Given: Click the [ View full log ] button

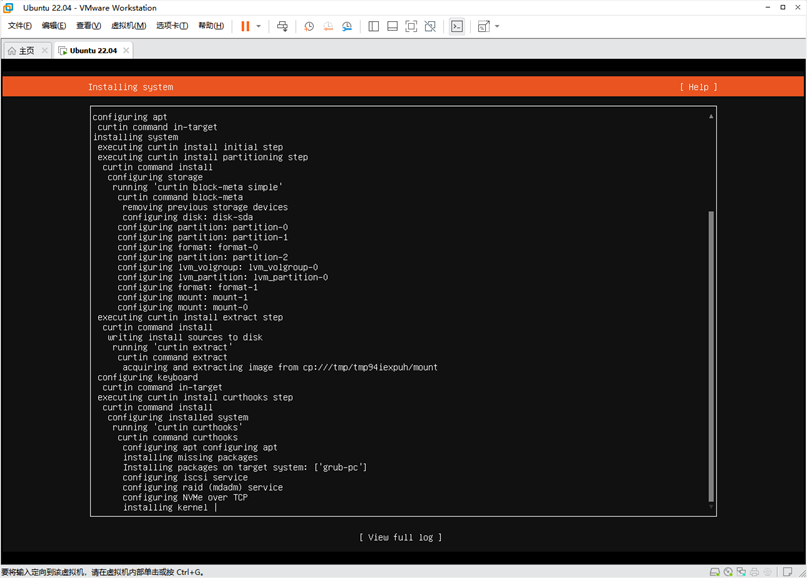Looking at the screenshot, I should [400, 537].
